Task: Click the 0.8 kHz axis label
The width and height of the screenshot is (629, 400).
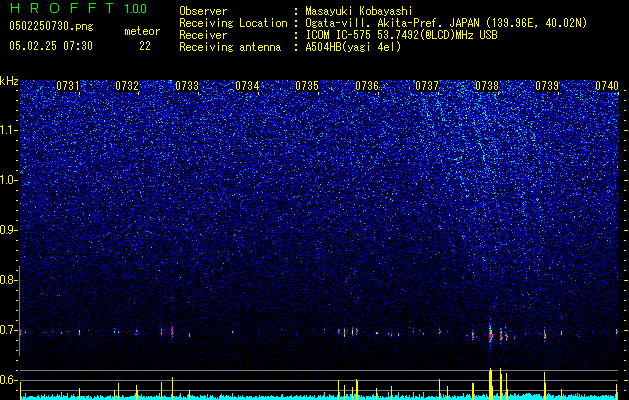Action: 9,280
